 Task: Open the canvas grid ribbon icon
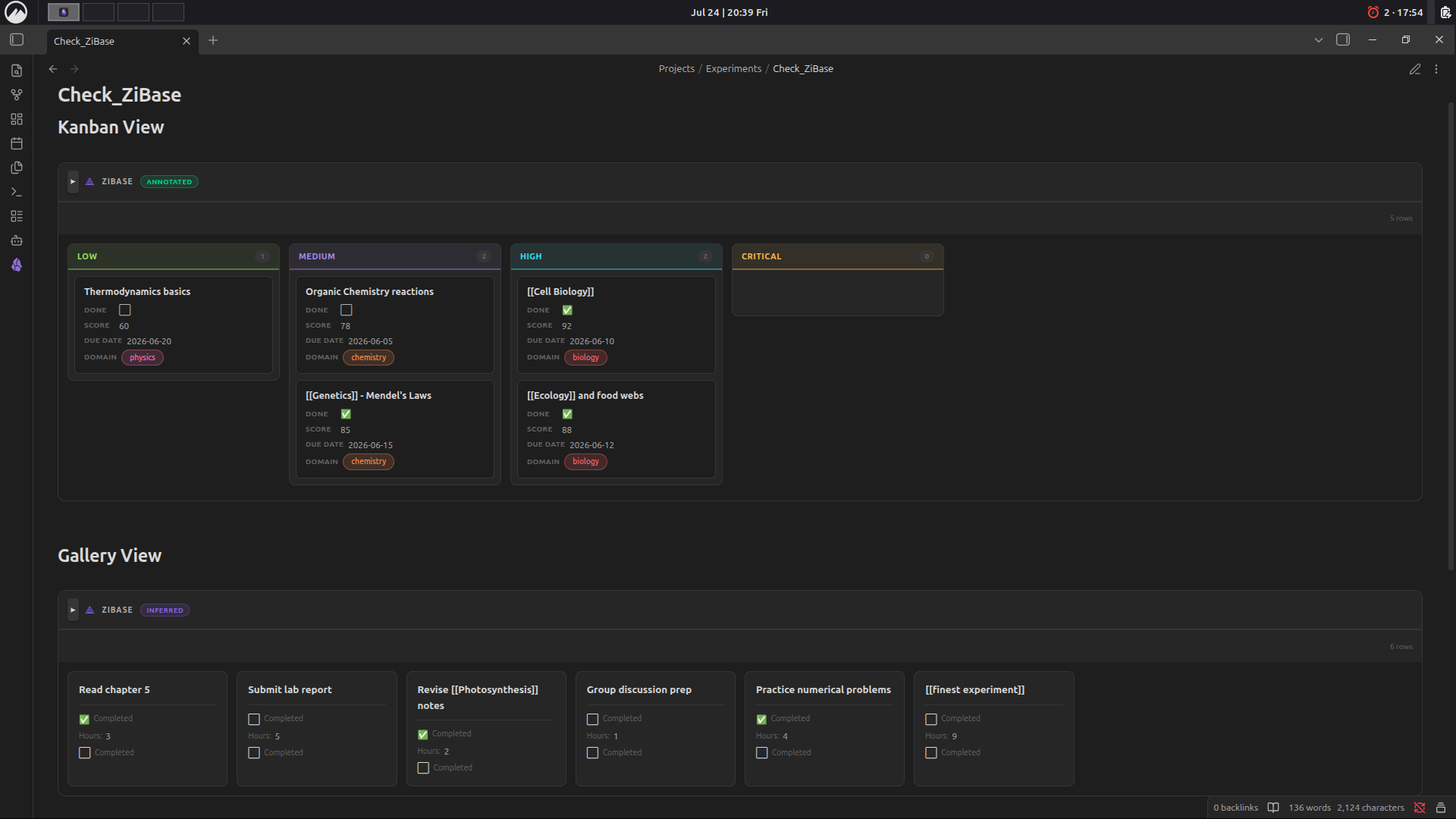pyautogui.click(x=17, y=119)
